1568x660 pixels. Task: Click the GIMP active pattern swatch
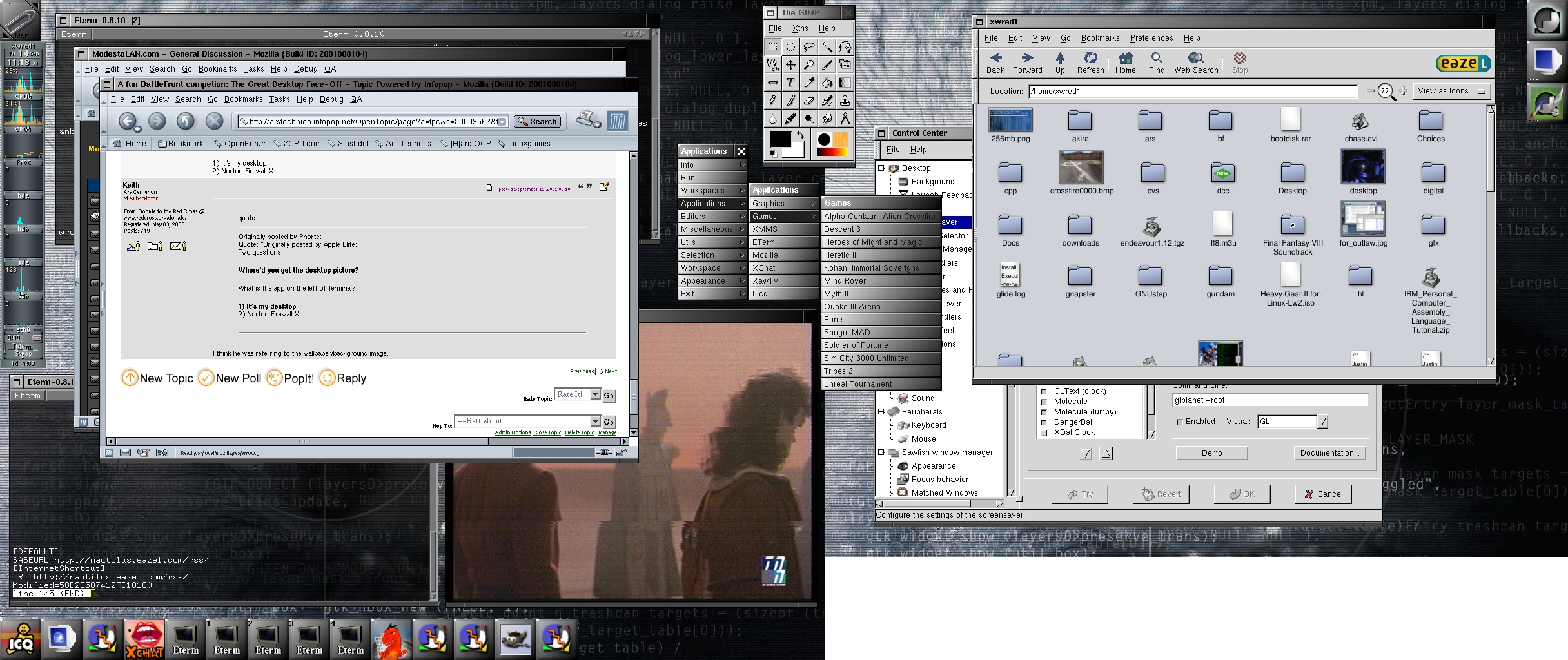[840, 139]
